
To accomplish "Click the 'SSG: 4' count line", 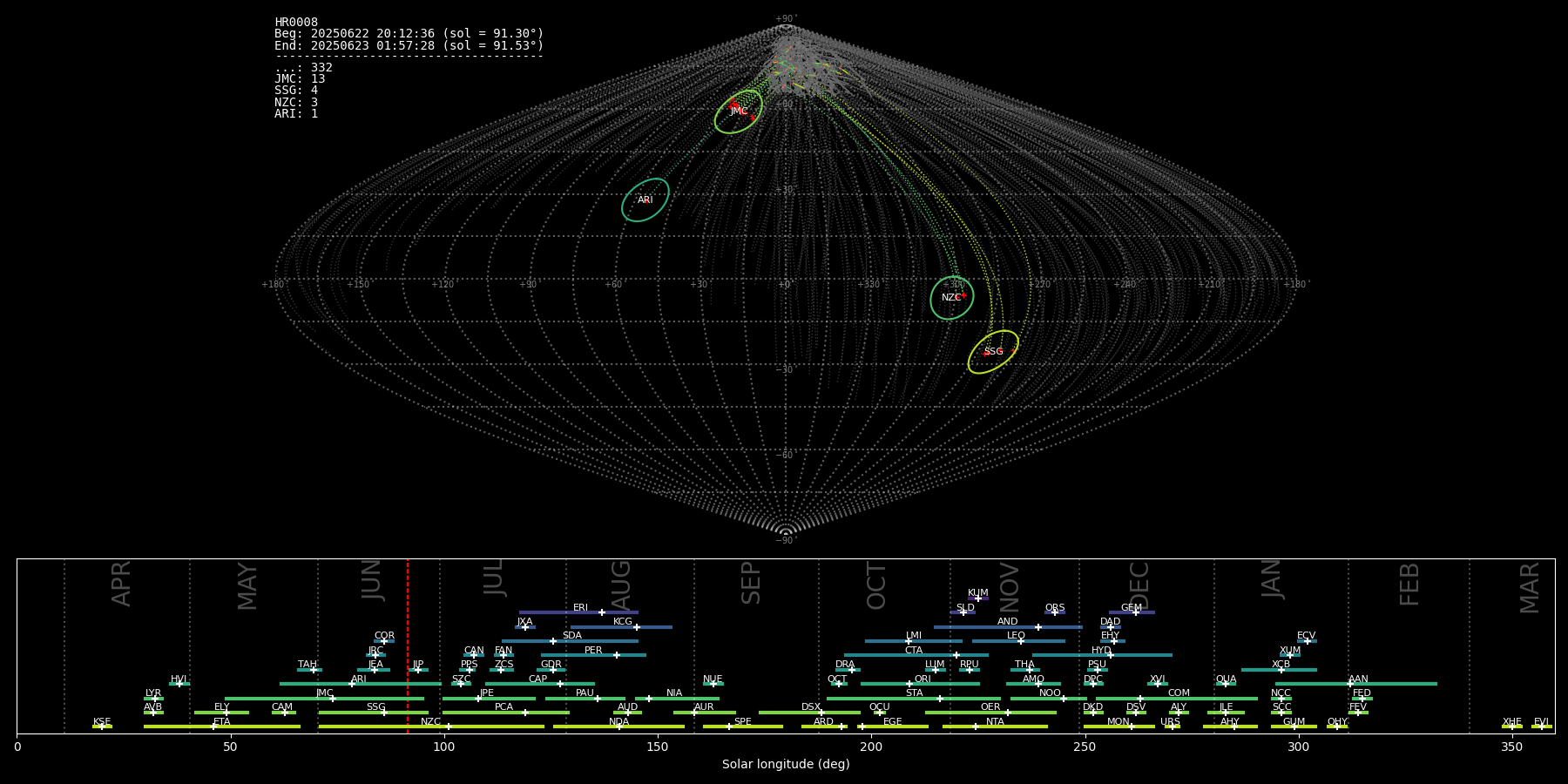I will point(296,91).
